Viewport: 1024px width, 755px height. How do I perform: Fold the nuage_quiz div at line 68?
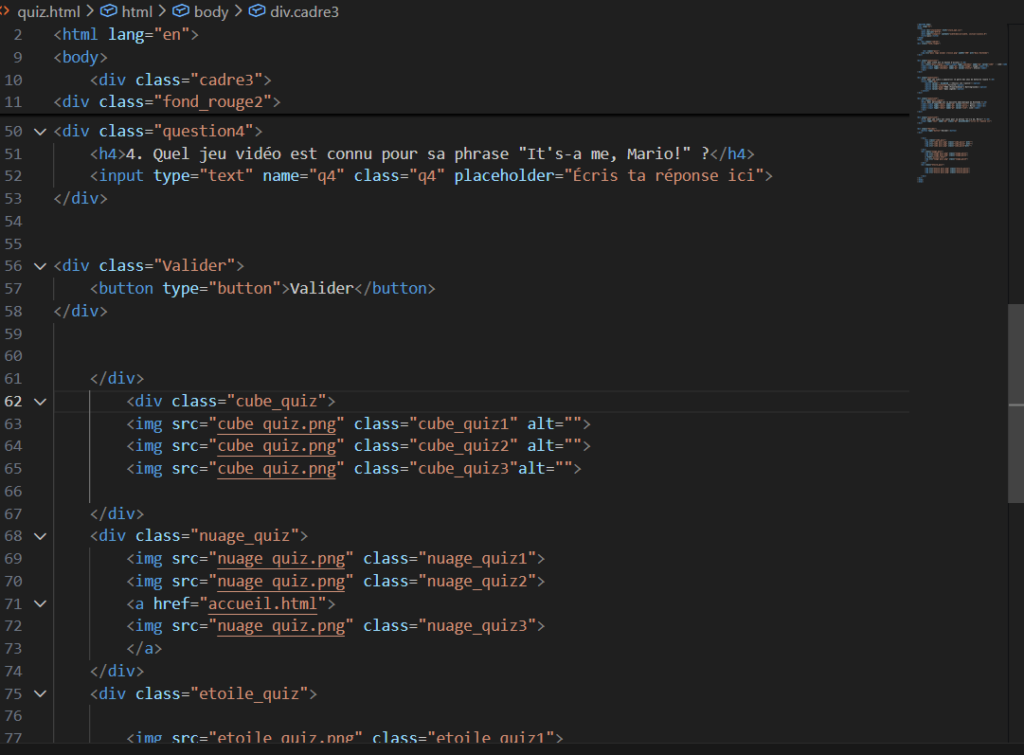[x=40, y=536]
